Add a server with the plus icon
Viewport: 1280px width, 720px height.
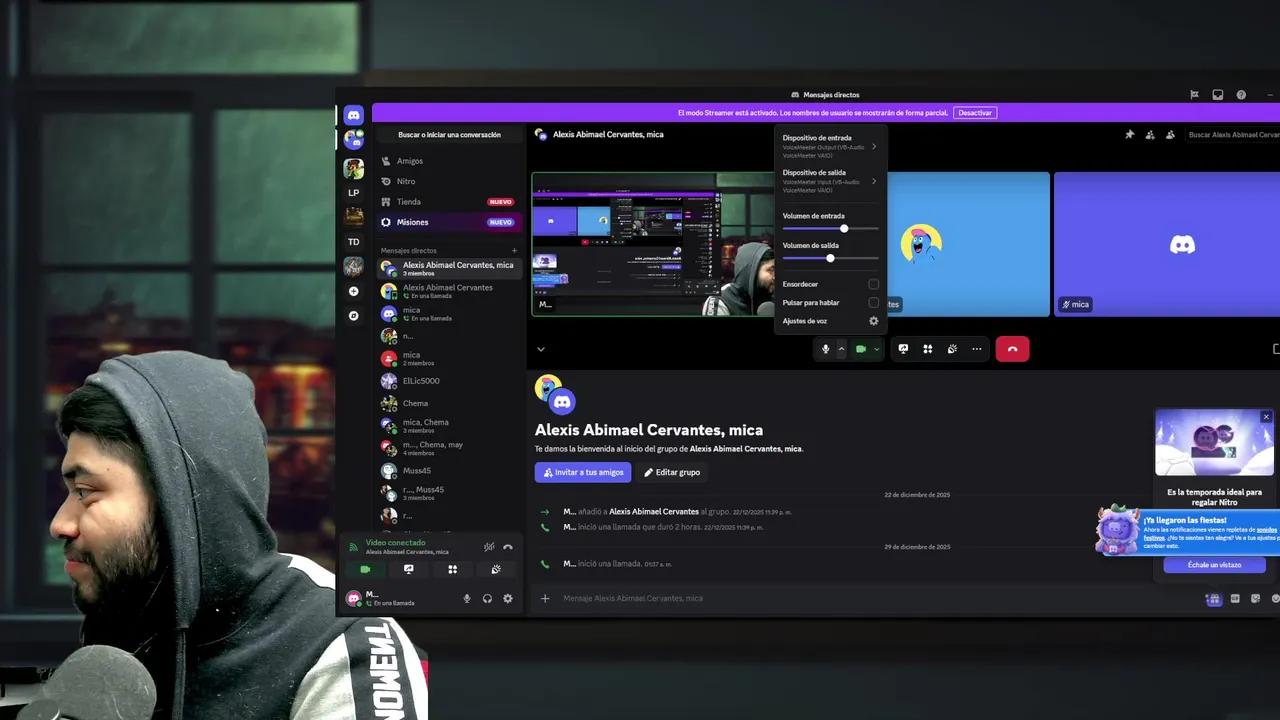pyautogui.click(x=353, y=291)
